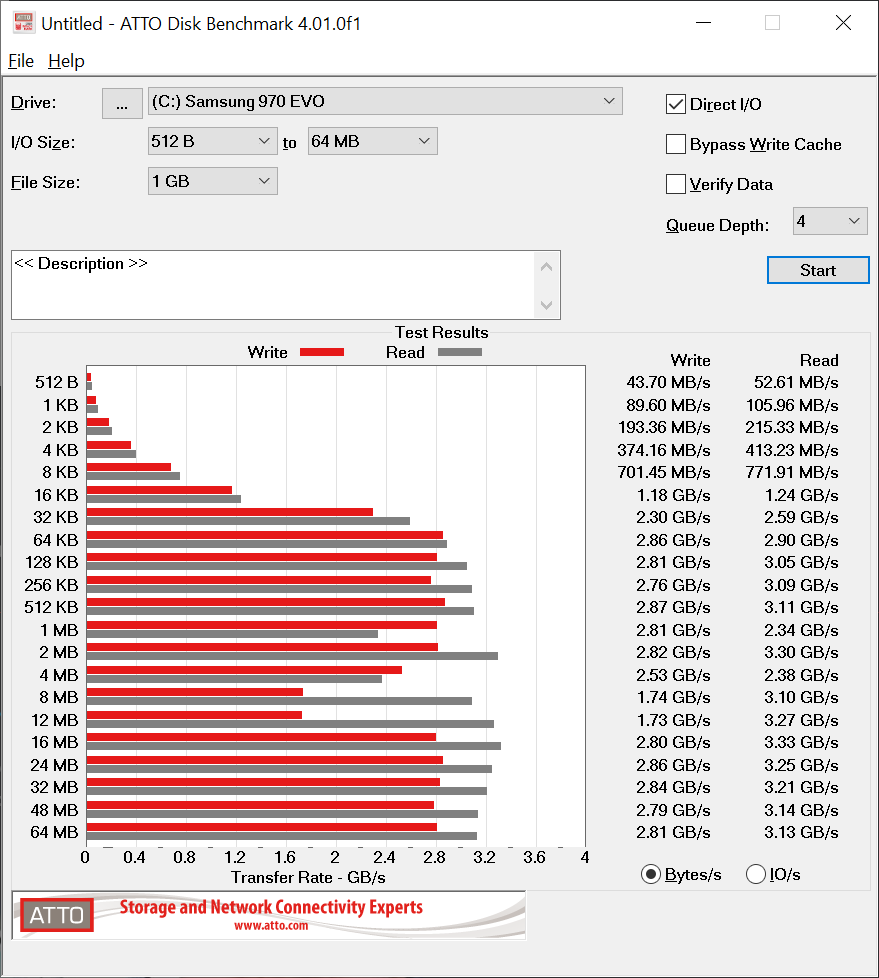This screenshot has height=978, width=879.
Task: Click the 64 KB read value 2.90 GB/s
Action: pyautogui.click(x=802, y=540)
